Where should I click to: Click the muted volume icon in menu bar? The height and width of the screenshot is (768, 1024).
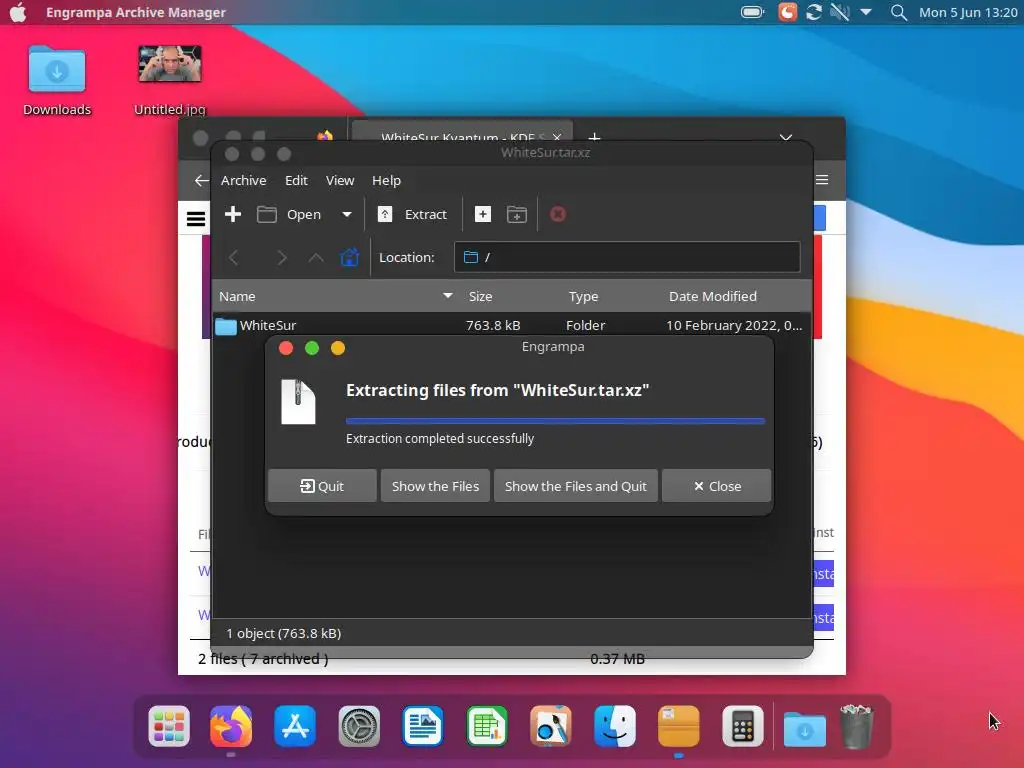[840, 12]
